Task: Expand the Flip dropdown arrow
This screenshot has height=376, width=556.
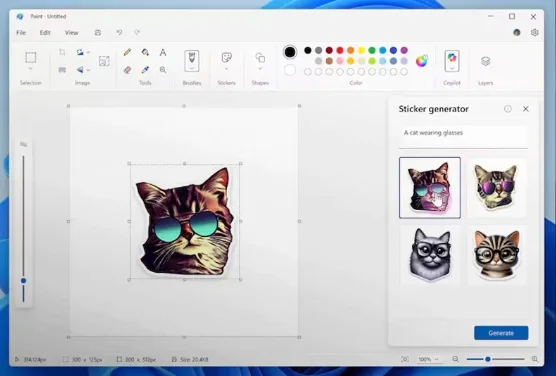Action: click(x=88, y=70)
